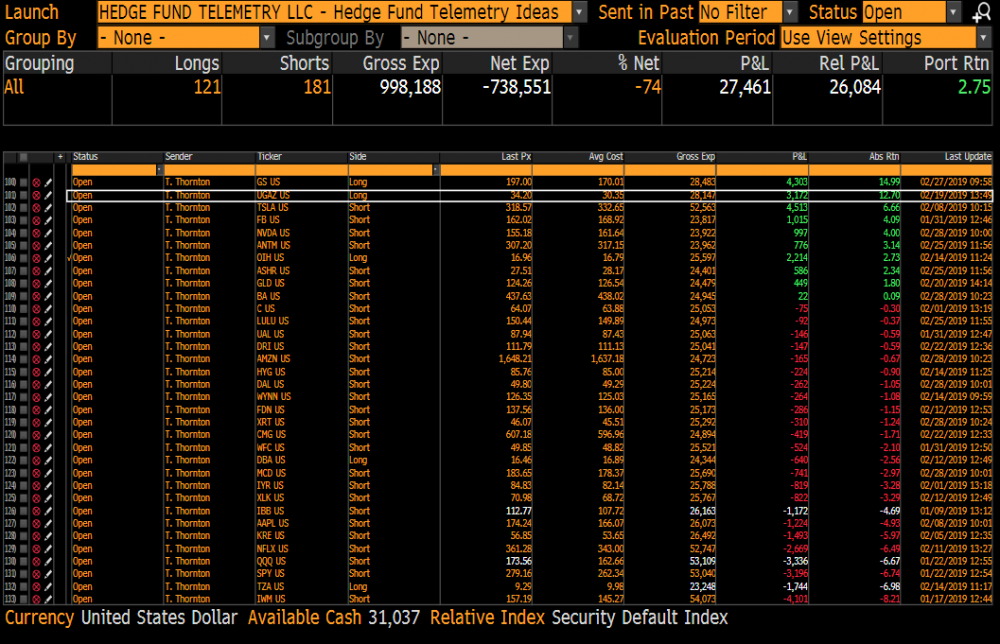
Task: Tick the checkbox for the ASHR US row
Action: [x=24, y=271]
